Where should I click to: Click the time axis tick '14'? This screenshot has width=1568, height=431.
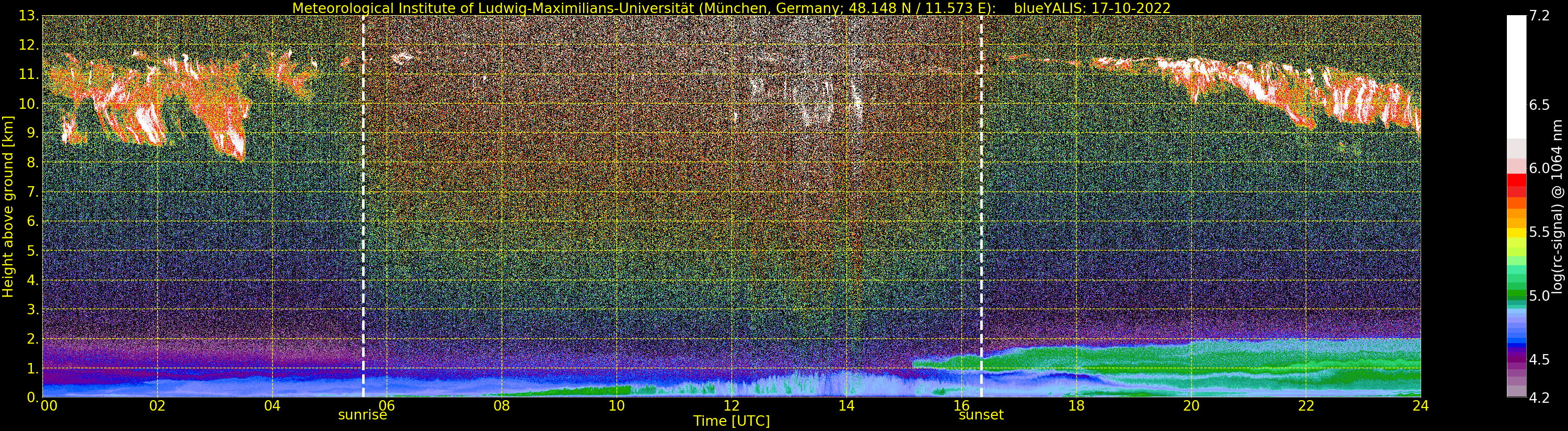(x=846, y=405)
